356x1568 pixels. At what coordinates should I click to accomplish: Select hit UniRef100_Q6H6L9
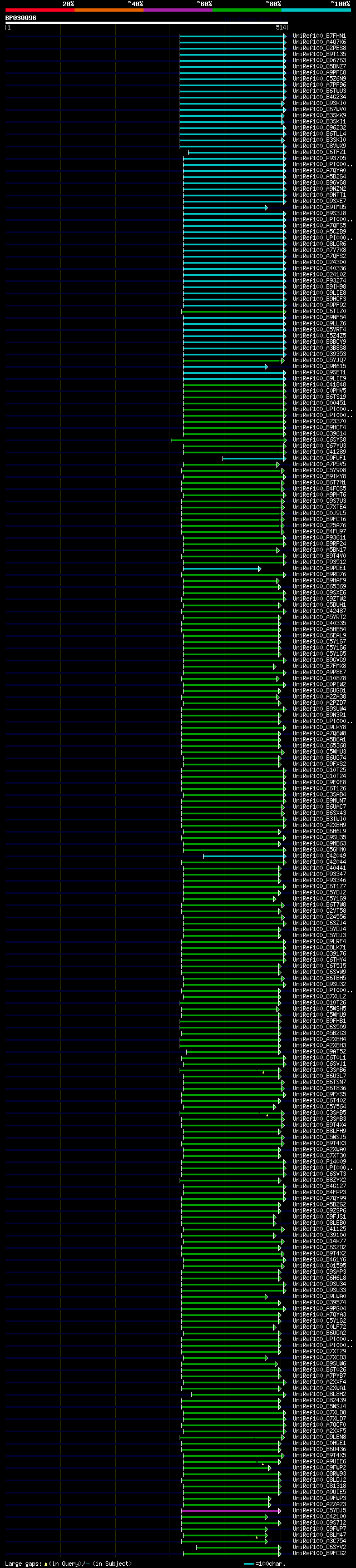pyautogui.click(x=319, y=831)
